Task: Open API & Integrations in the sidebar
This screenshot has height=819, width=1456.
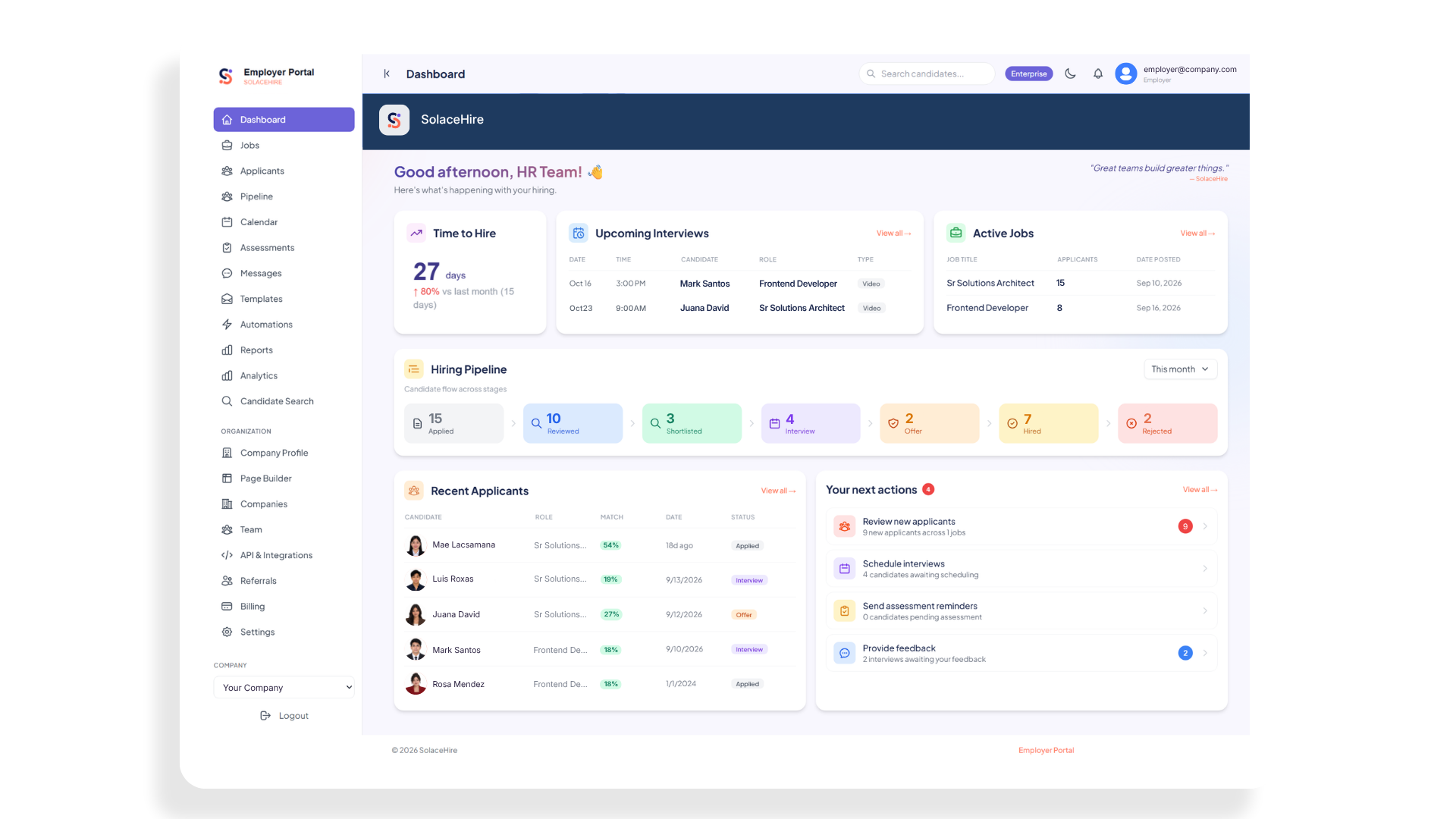Action: (284, 555)
